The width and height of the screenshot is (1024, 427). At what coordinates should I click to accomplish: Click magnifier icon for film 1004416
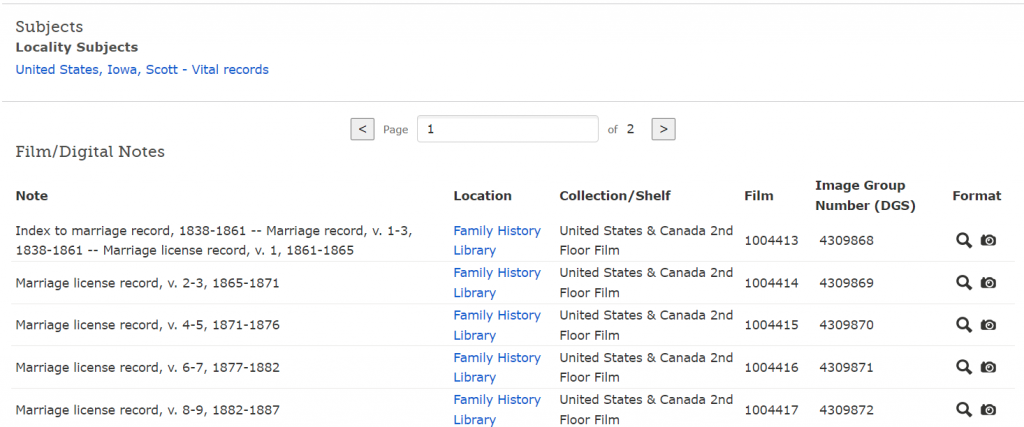pos(964,367)
